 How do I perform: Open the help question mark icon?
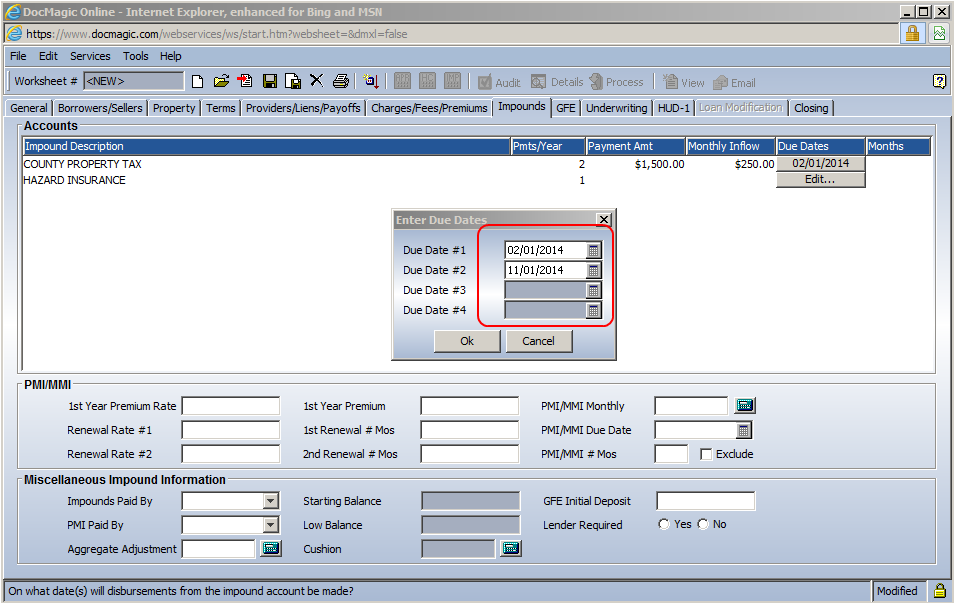[x=939, y=81]
